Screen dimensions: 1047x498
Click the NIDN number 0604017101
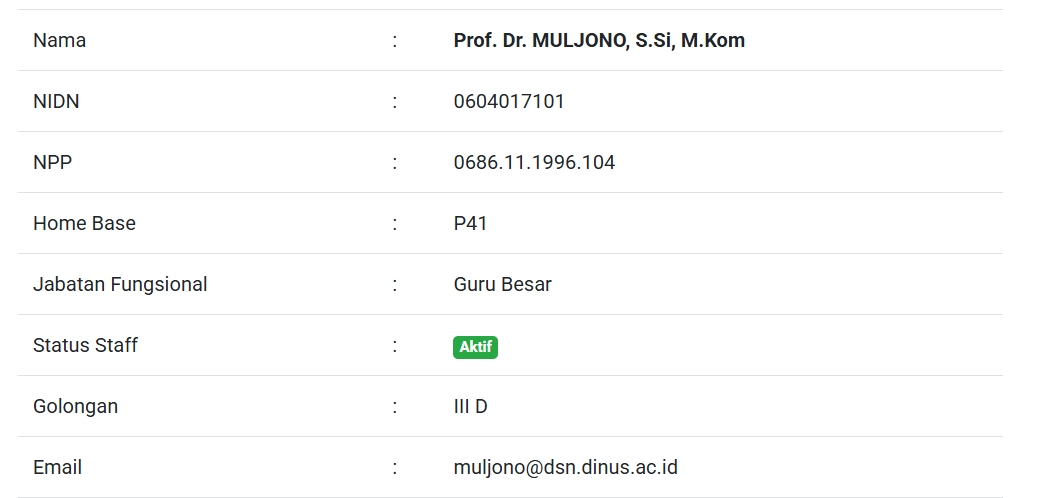click(509, 102)
